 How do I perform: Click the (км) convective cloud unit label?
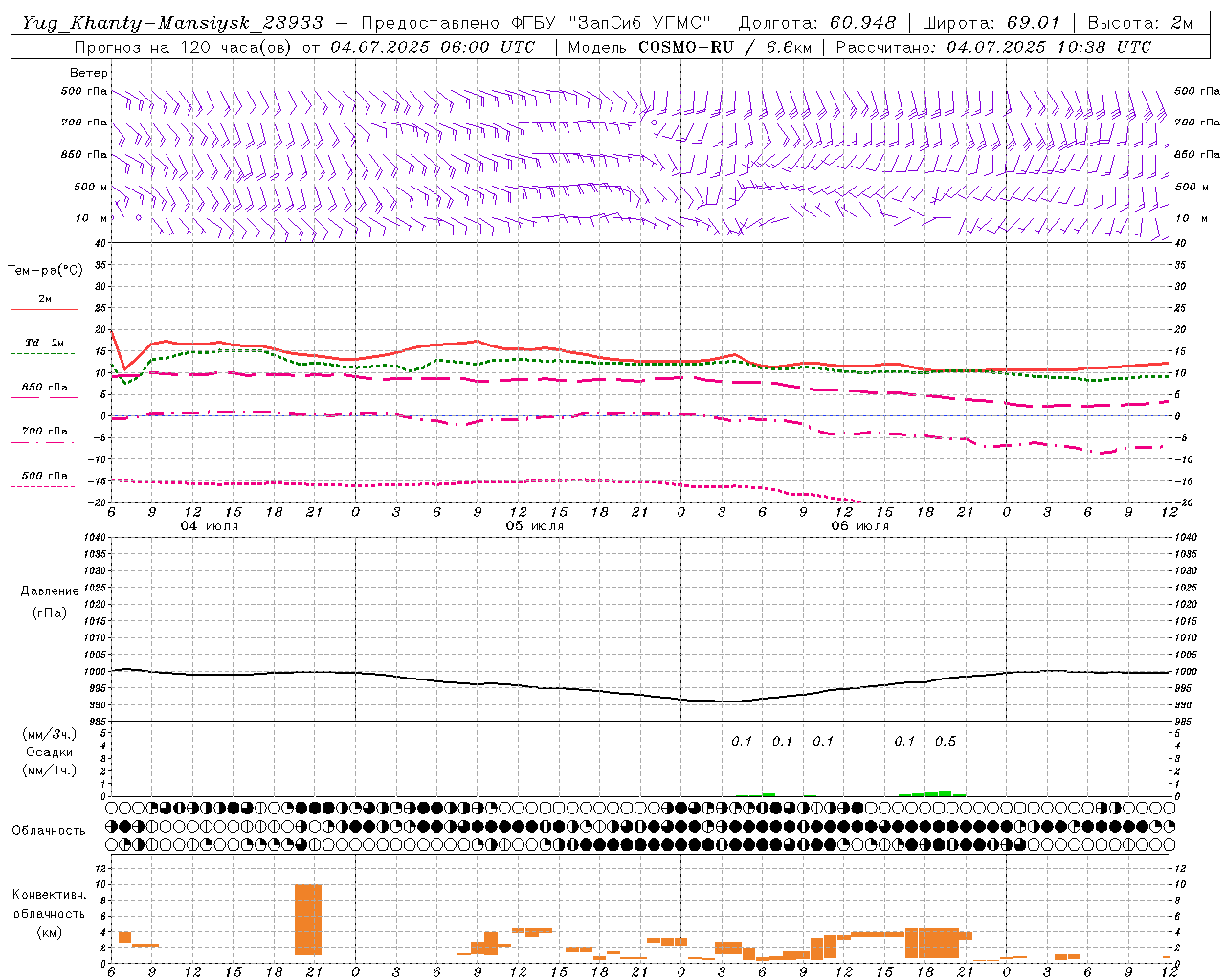(50, 932)
